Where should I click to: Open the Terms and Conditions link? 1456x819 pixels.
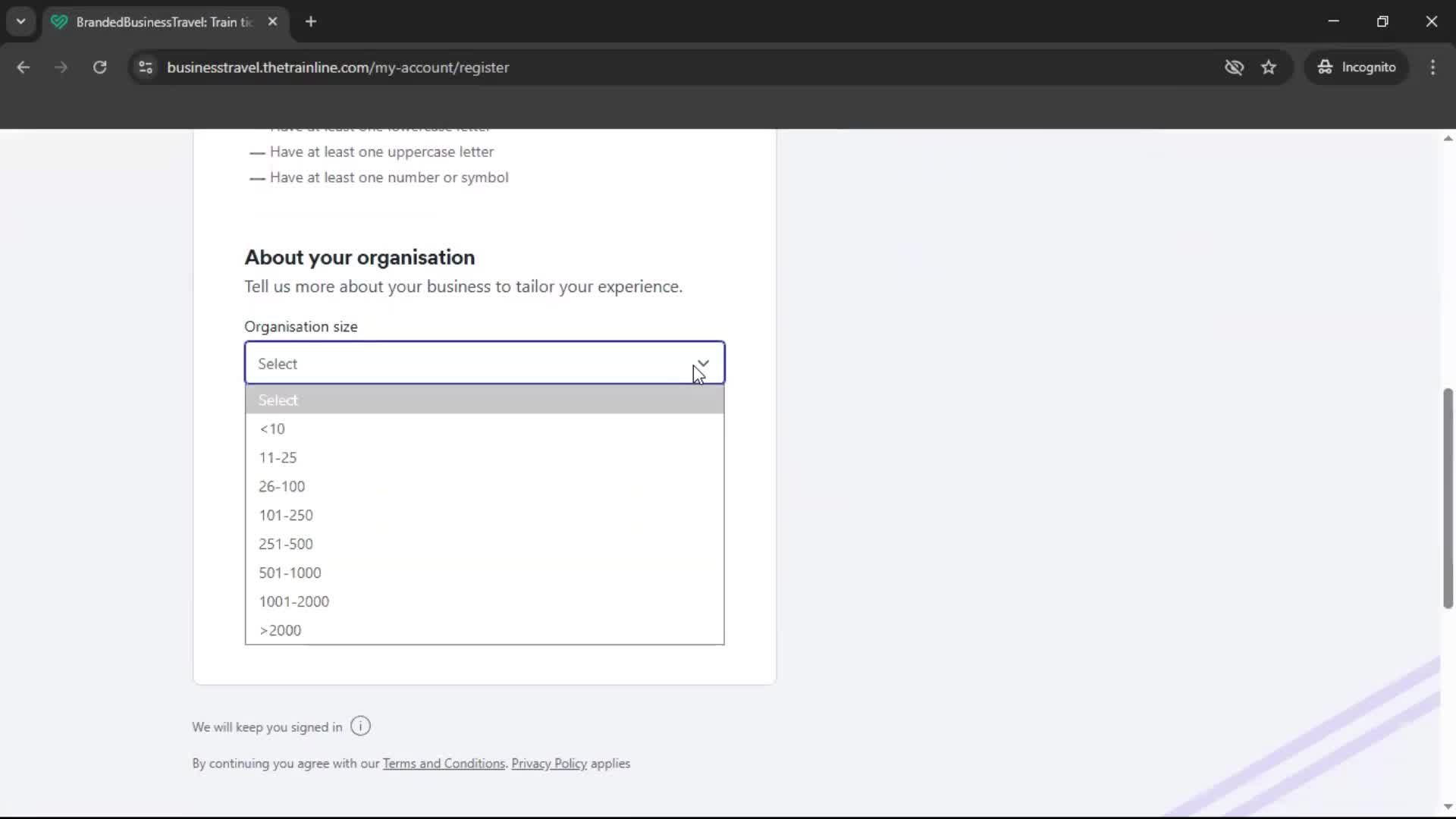[x=444, y=763]
